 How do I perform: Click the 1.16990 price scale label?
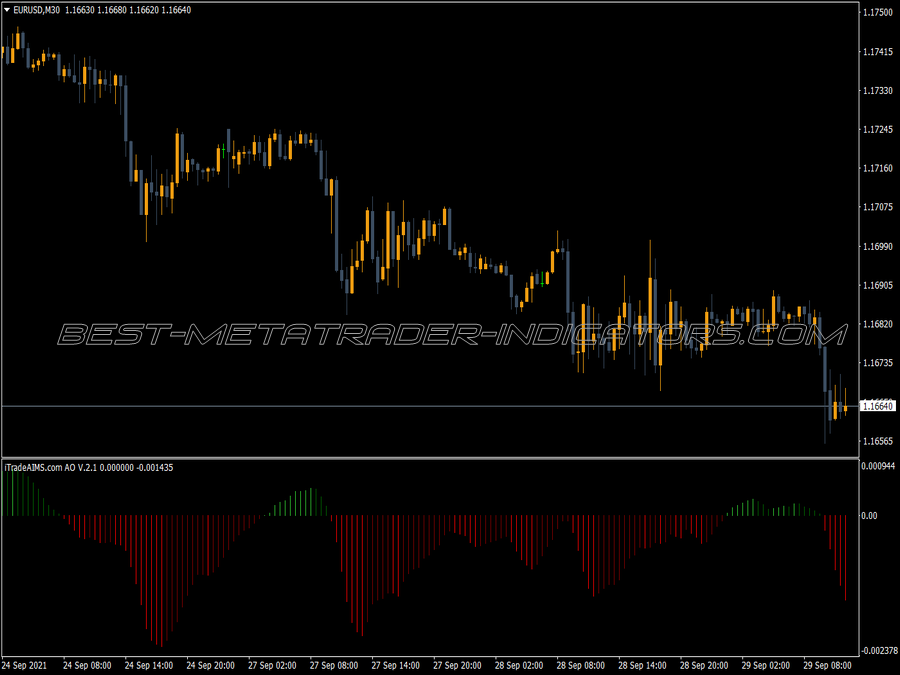(x=878, y=246)
